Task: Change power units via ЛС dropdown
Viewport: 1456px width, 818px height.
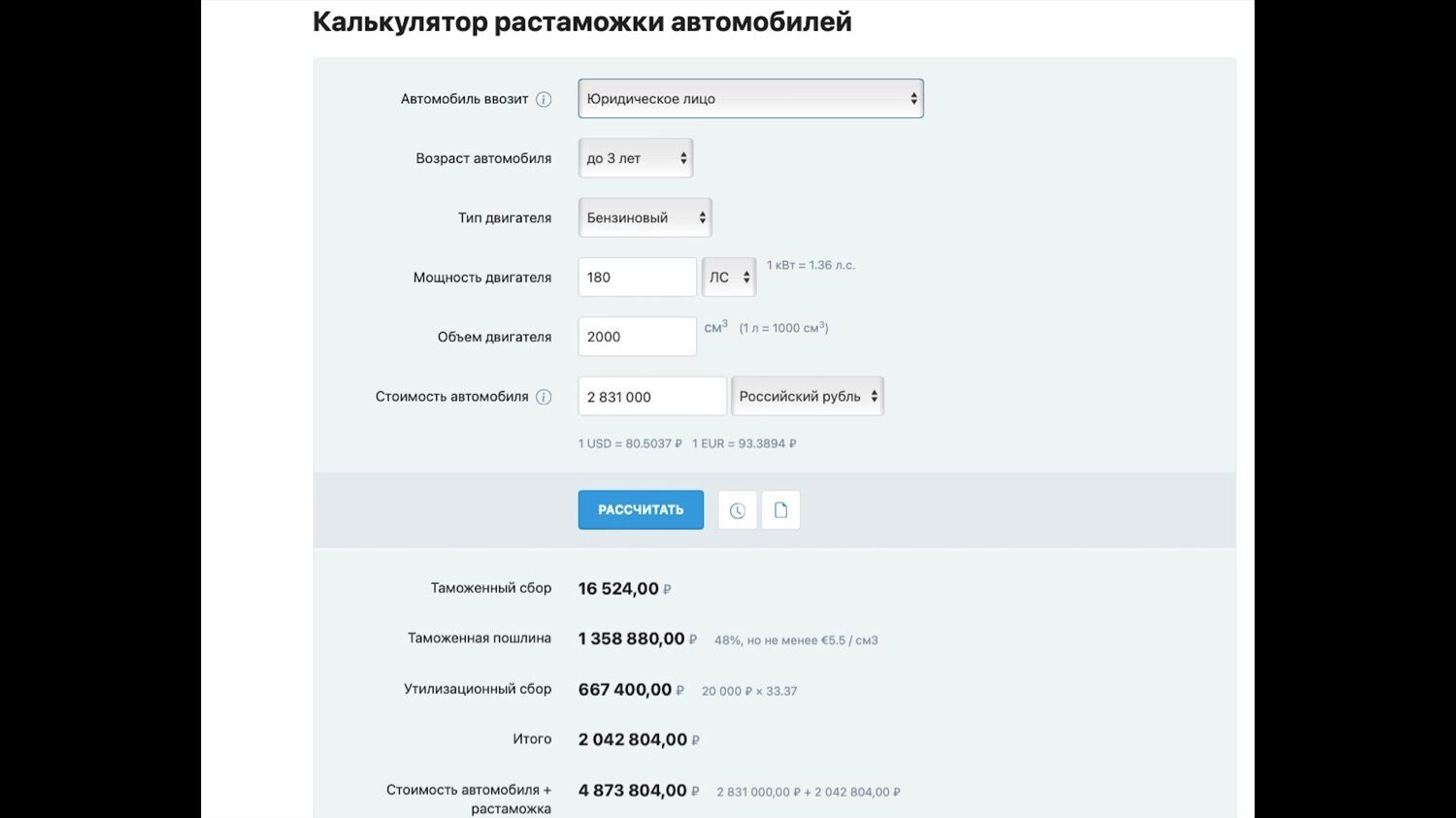Action: point(728,277)
